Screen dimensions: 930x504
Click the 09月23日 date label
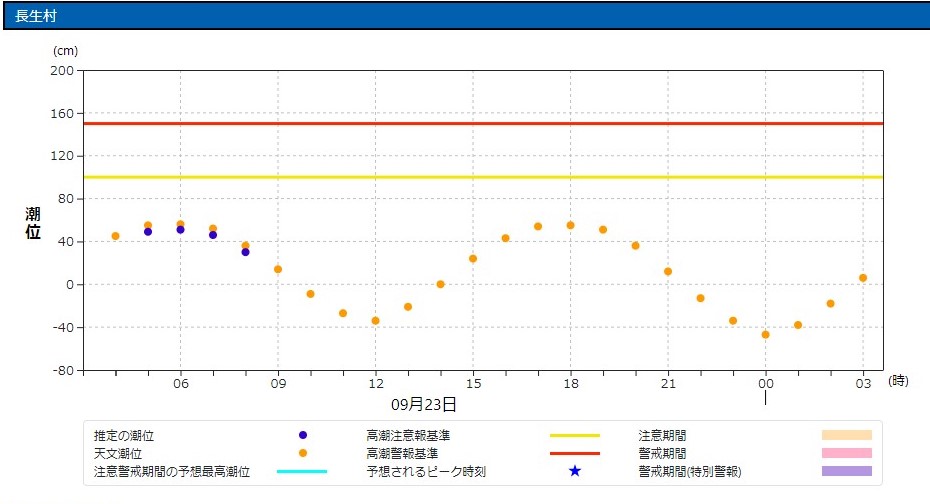(423, 405)
